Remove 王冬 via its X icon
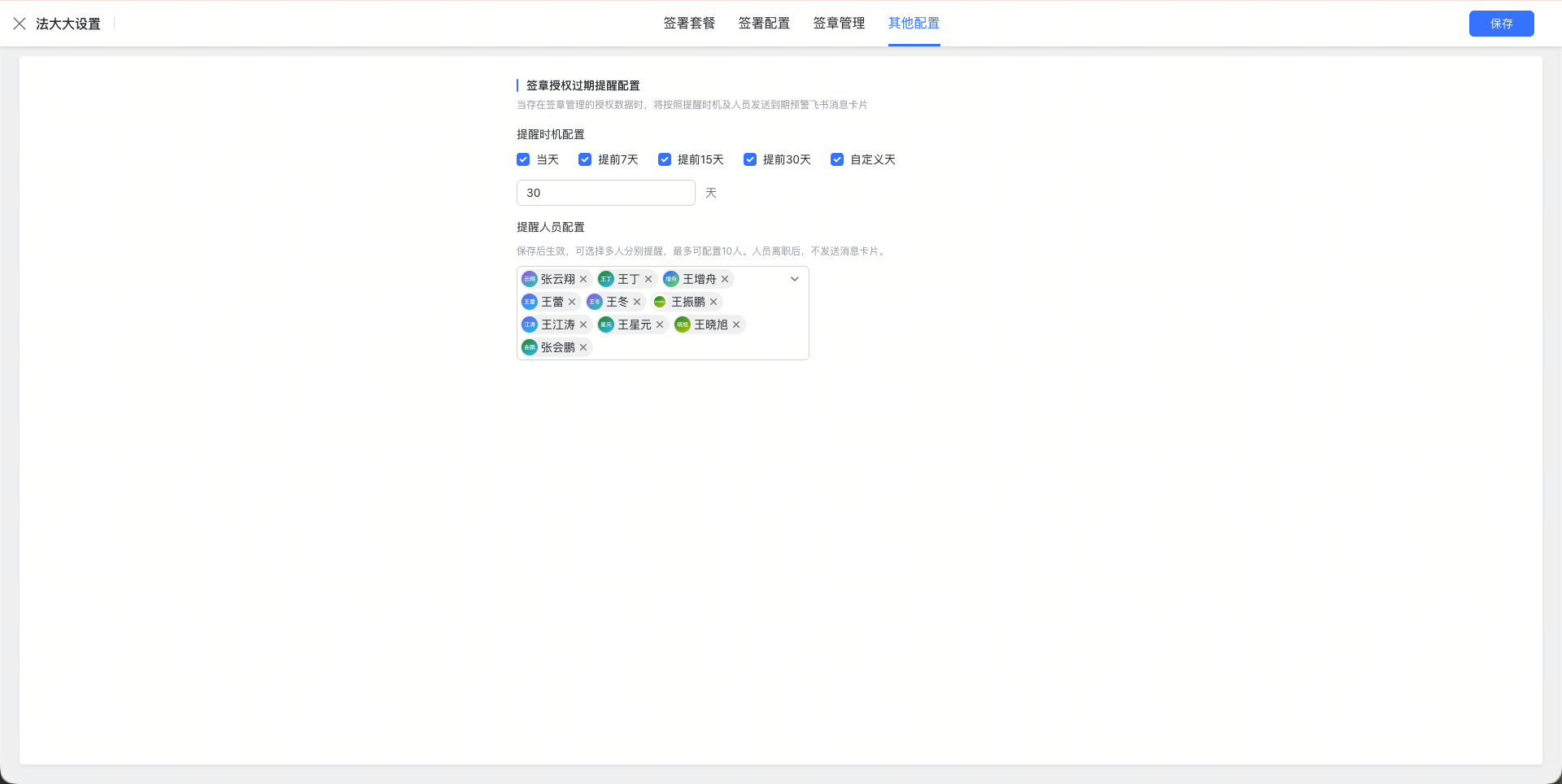Screen dimensions: 1562x784 [x=637, y=302]
